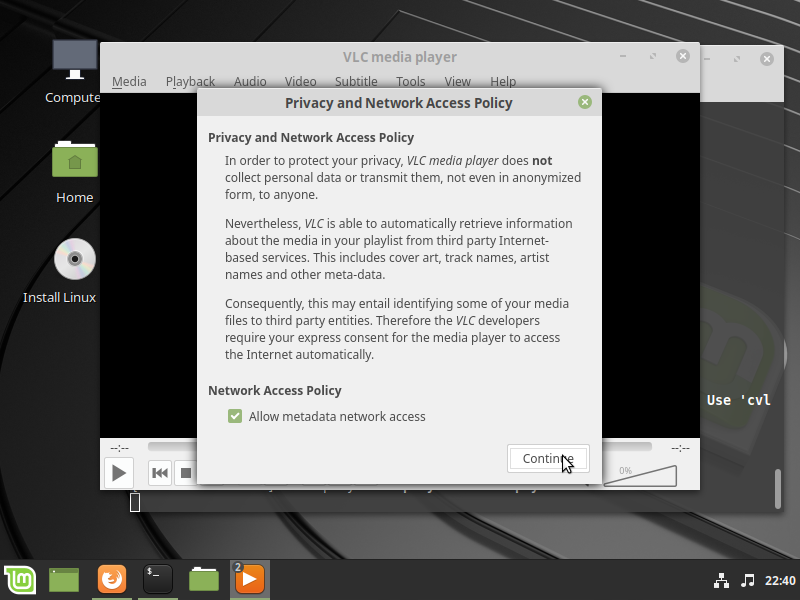Open the Tools menu in VLC

click(411, 82)
